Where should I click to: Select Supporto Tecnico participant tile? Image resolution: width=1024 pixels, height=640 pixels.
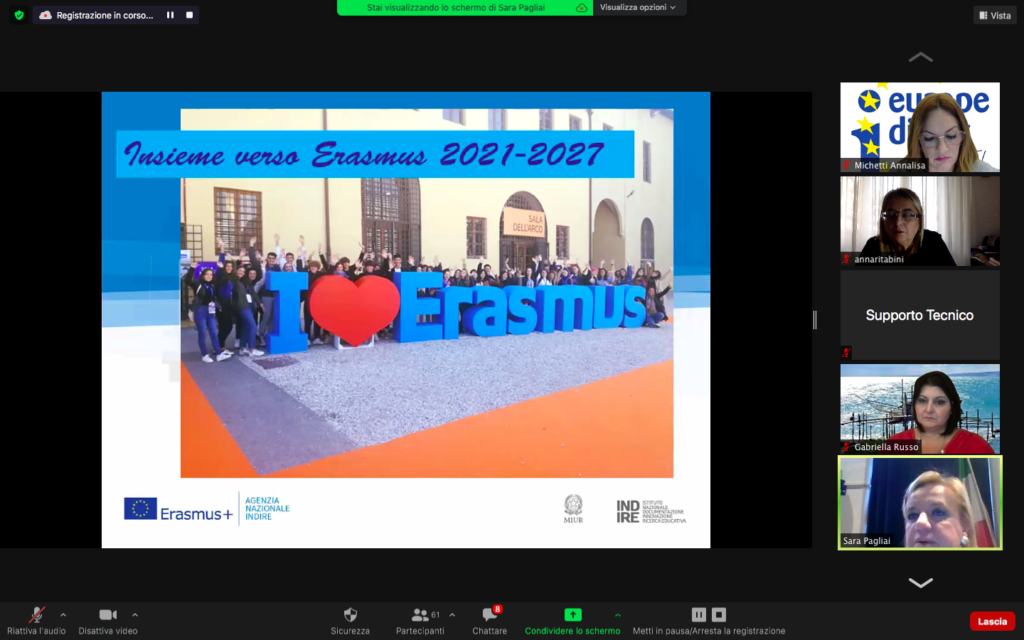[x=920, y=315]
